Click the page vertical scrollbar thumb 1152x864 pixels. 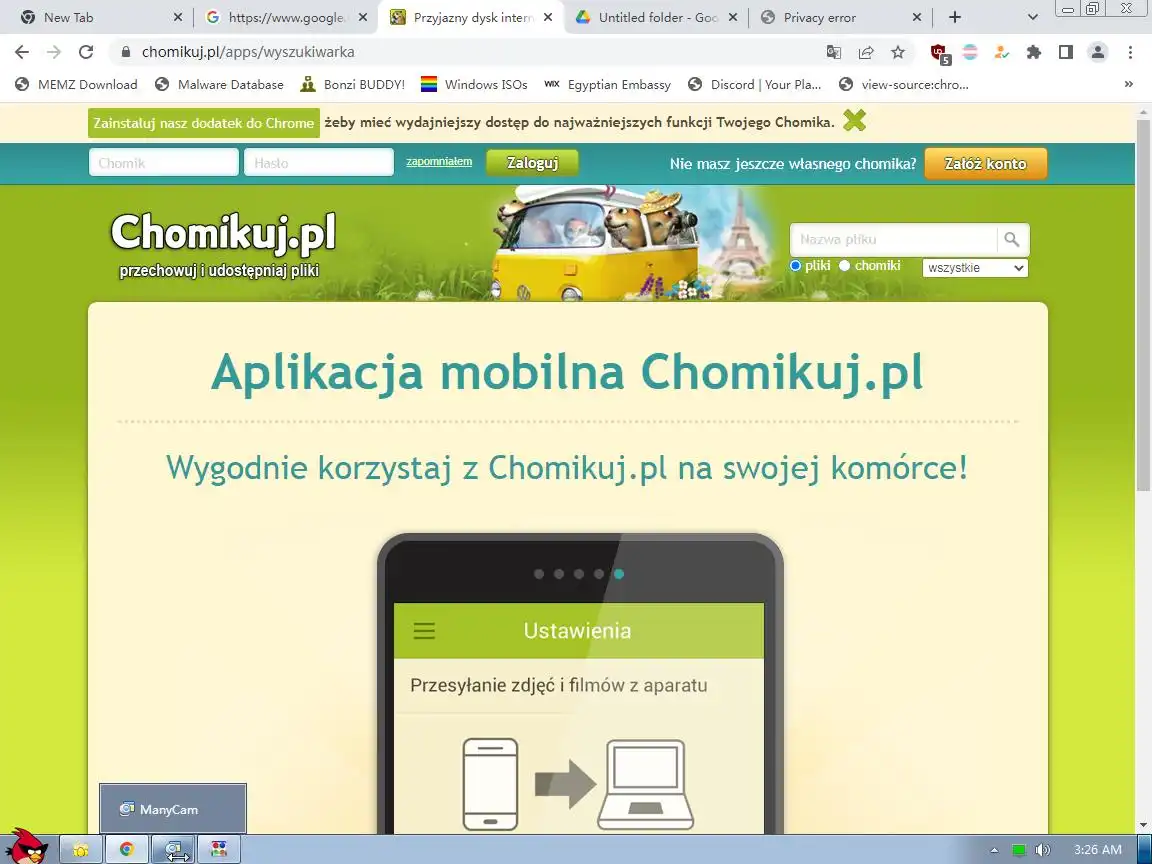tap(1143, 304)
